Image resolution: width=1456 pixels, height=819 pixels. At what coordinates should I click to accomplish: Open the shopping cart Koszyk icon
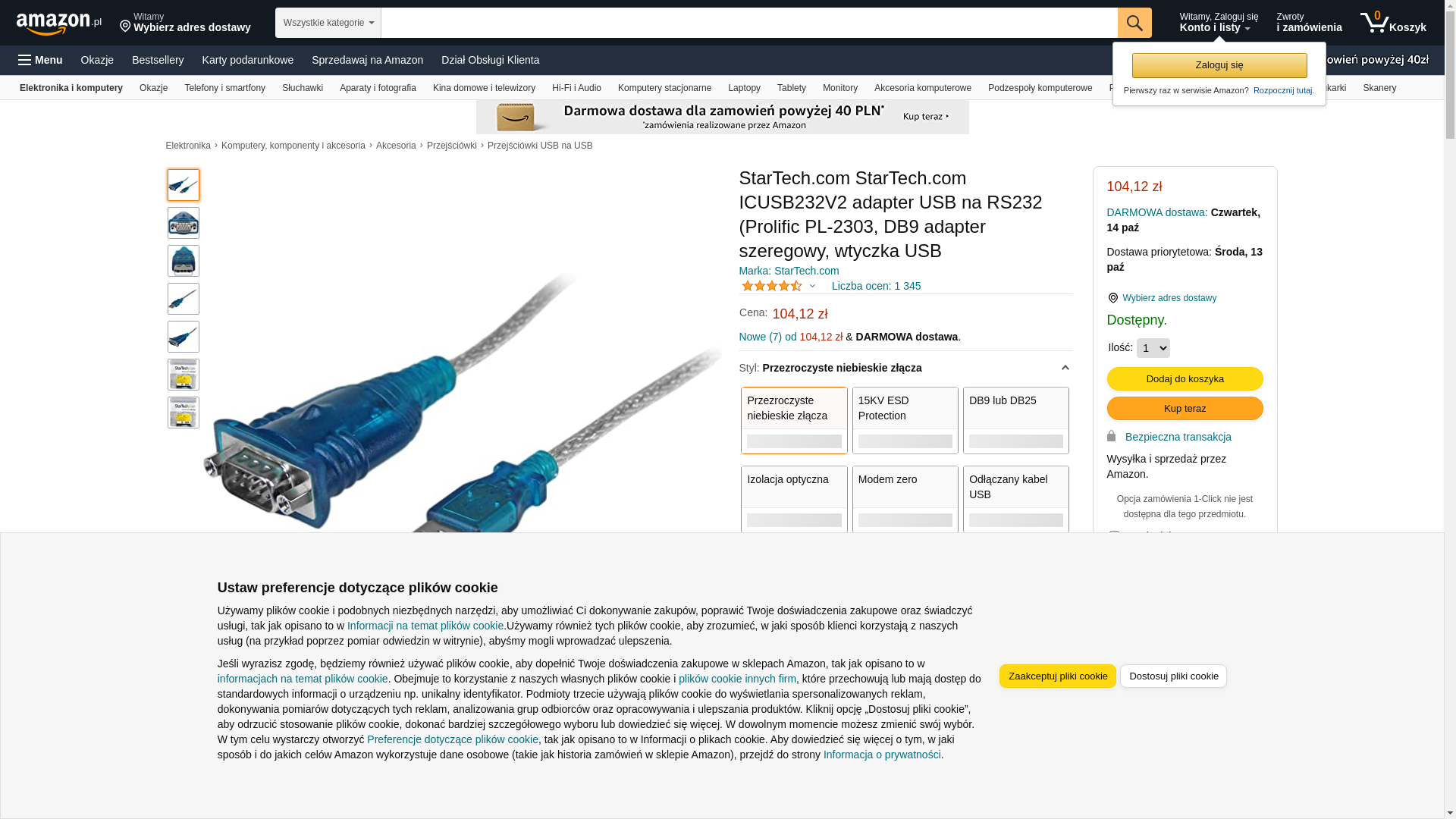pyautogui.click(x=1393, y=23)
